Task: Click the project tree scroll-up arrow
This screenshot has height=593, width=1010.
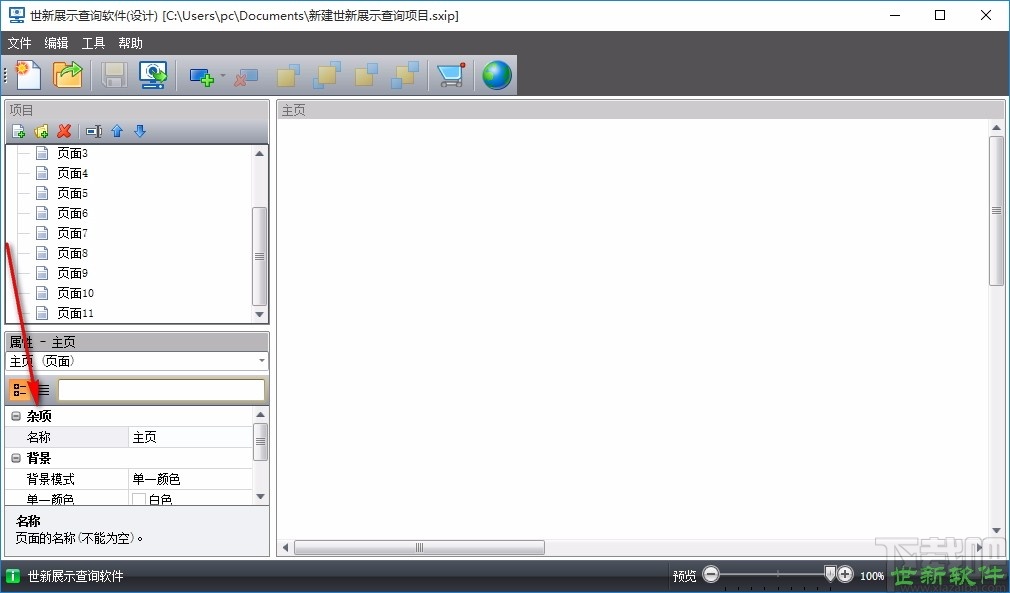Action: tap(260, 153)
